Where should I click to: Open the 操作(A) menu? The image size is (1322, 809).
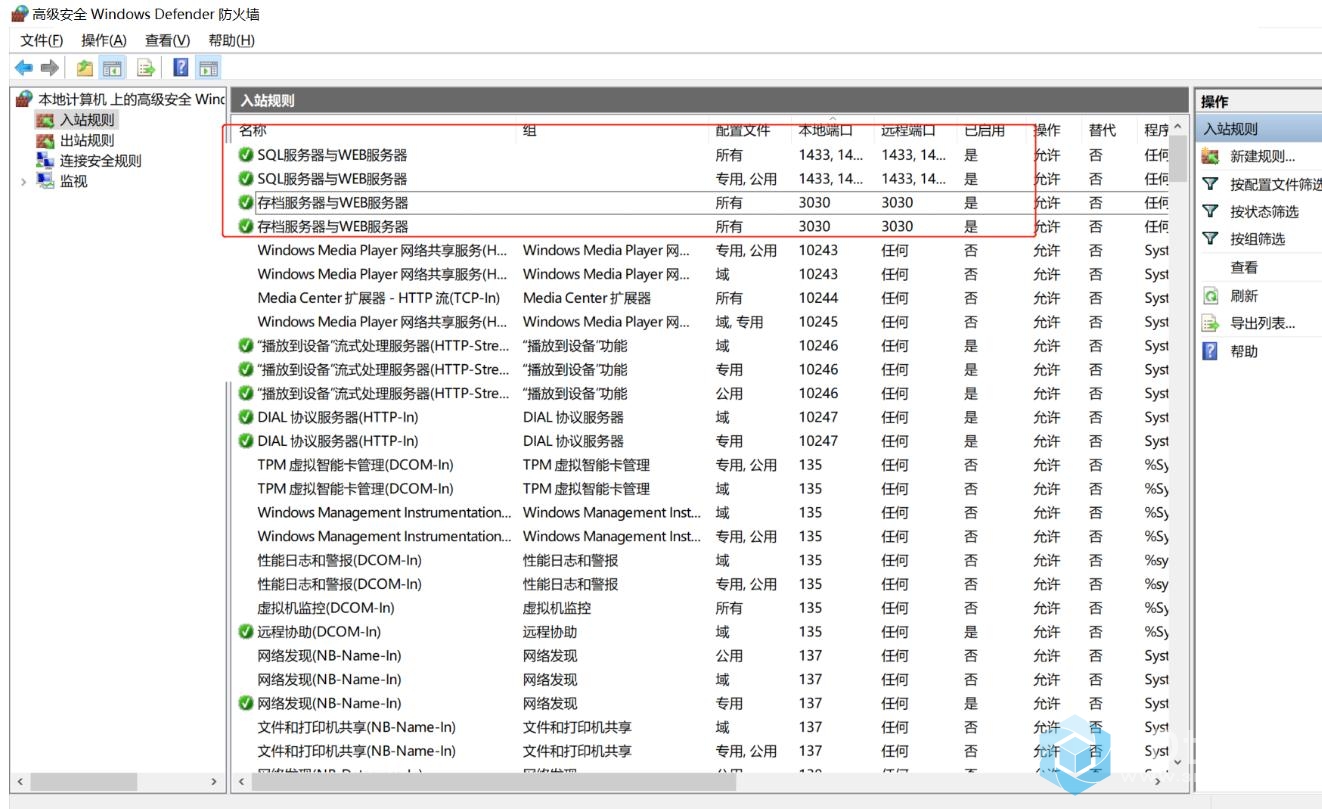point(104,40)
